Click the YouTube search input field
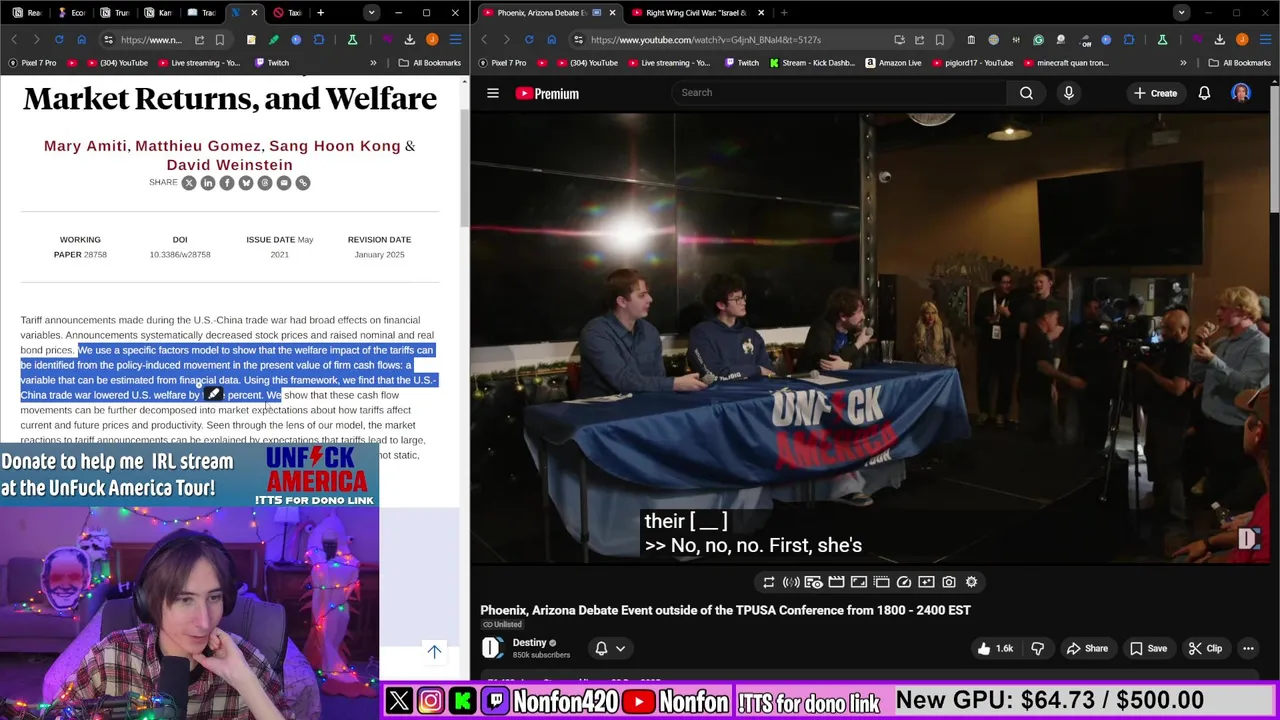This screenshot has height=720, width=1280. (x=840, y=93)
